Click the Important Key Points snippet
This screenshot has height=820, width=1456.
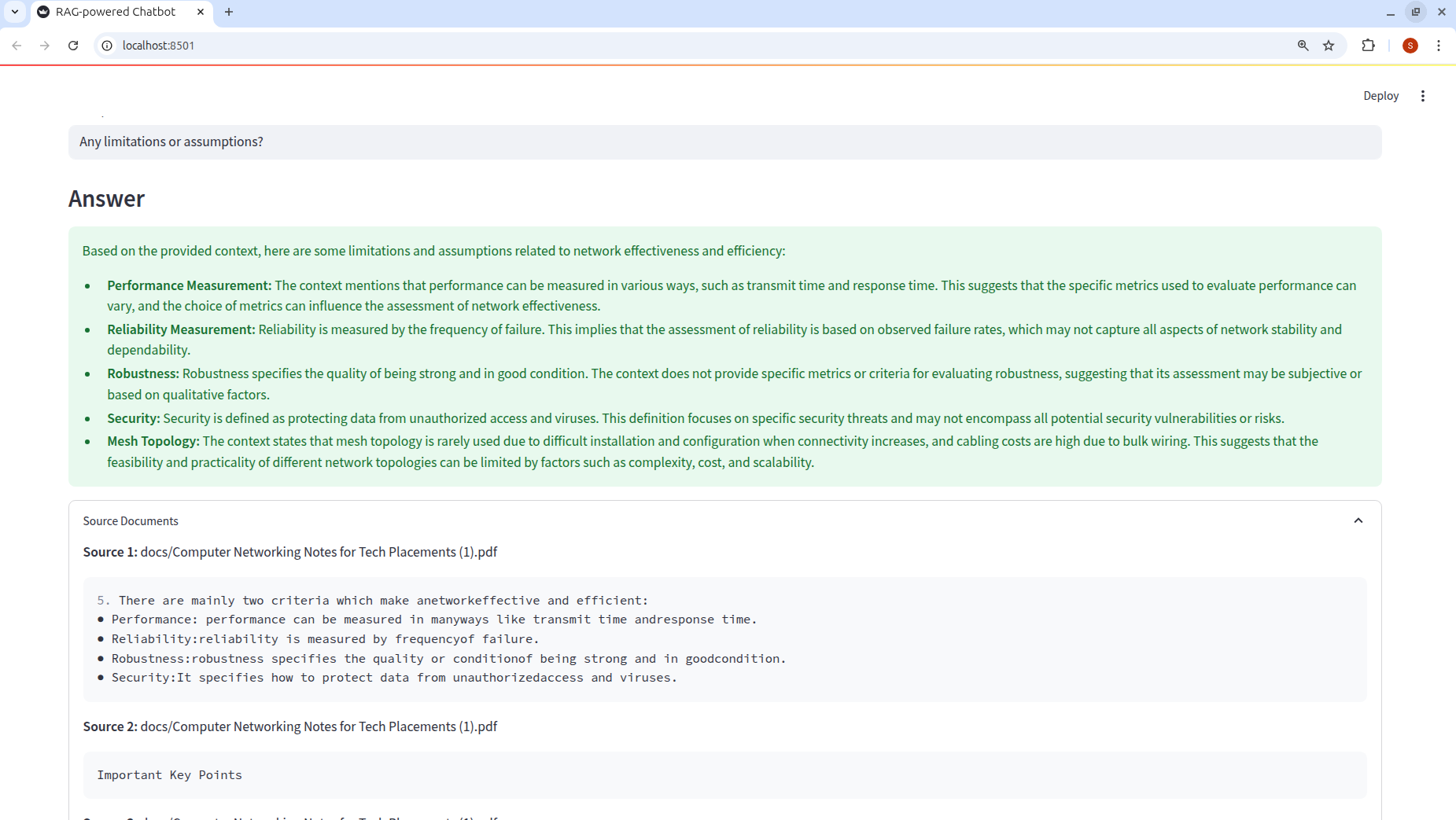coord(724,775)
